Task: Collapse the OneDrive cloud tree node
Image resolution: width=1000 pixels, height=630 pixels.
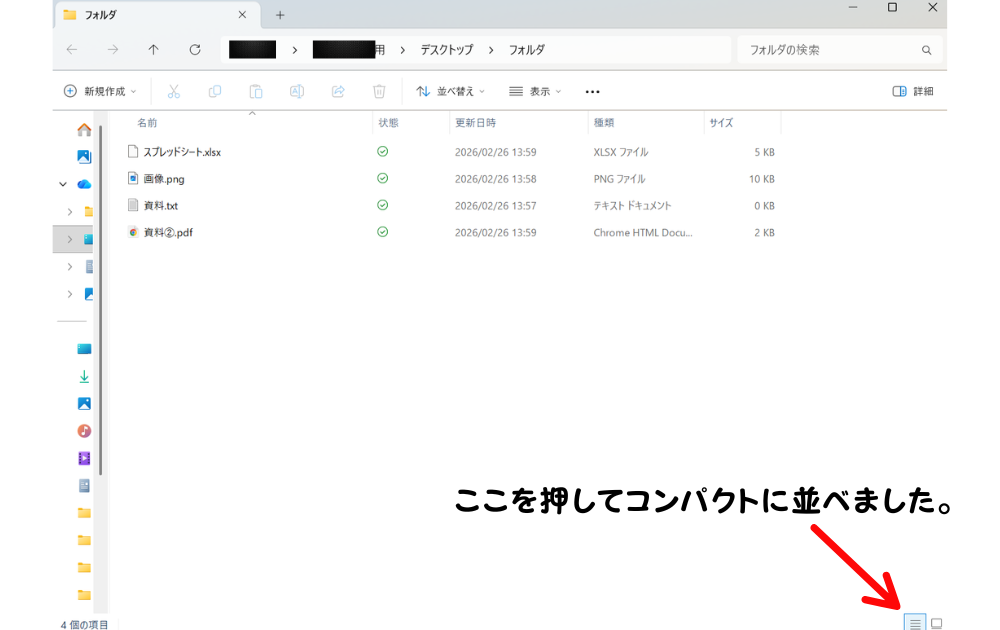Action: tap(63, 184)
